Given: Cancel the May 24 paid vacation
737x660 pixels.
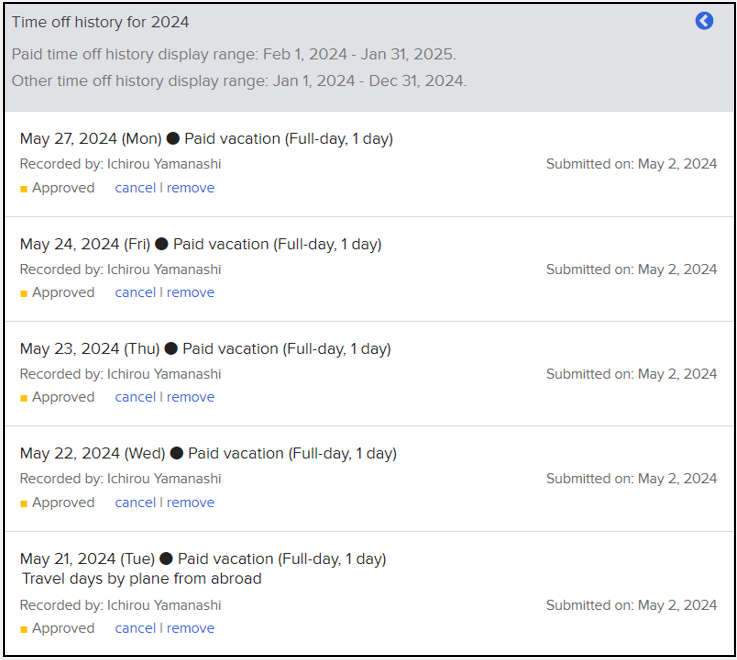Looking at the screenshot, I should coord(135,292).
